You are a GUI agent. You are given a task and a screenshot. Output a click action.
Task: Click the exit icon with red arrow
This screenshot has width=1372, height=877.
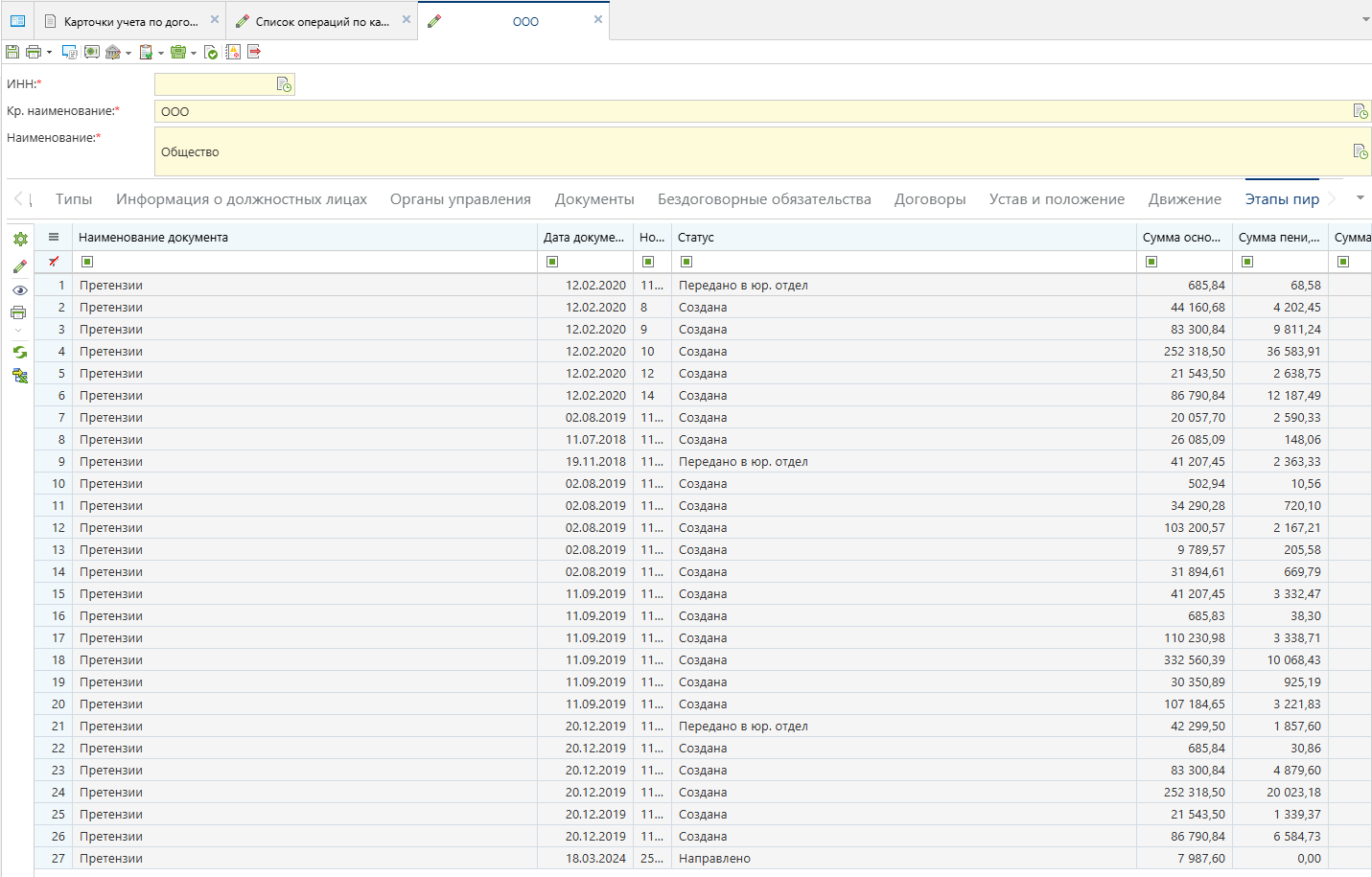(x=254, y=52)
